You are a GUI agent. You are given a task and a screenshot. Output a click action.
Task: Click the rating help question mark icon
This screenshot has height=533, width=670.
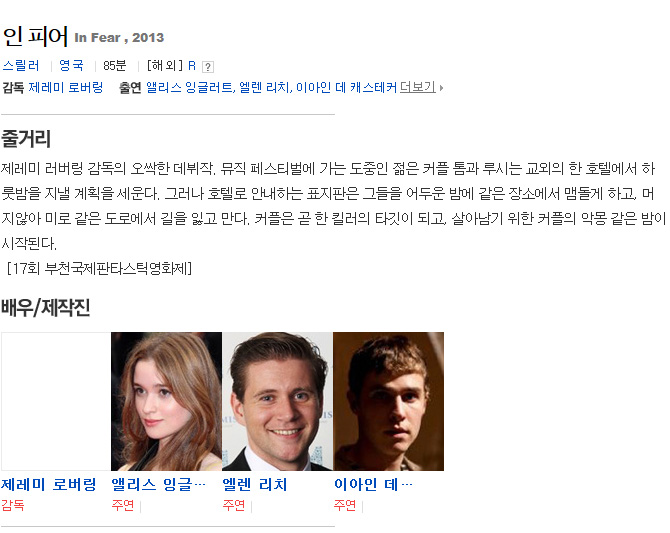point(208,67)
